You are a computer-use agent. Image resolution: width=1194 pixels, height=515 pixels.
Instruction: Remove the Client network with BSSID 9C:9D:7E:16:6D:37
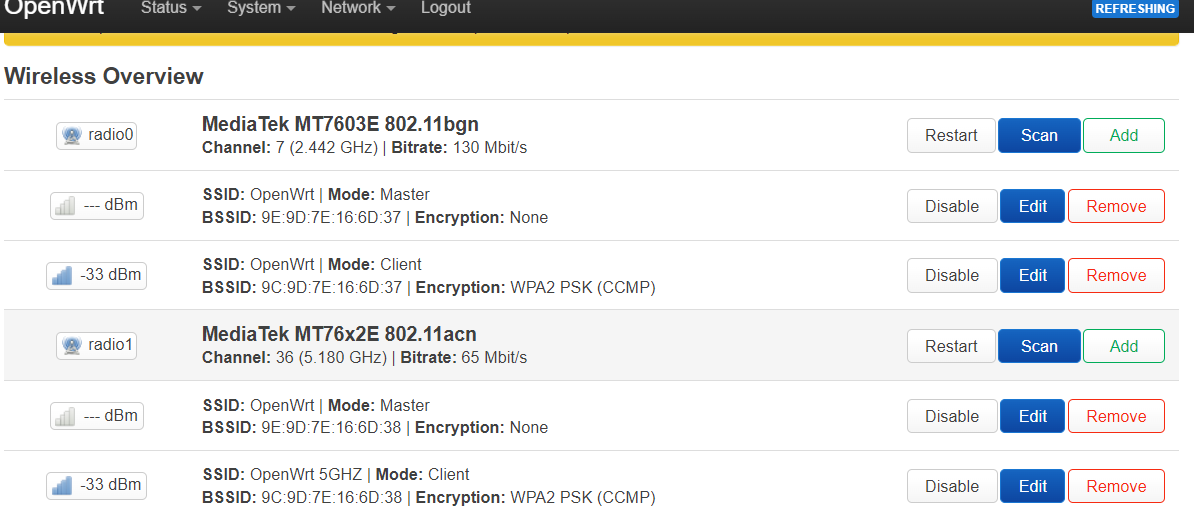[x=1116, y=275]
